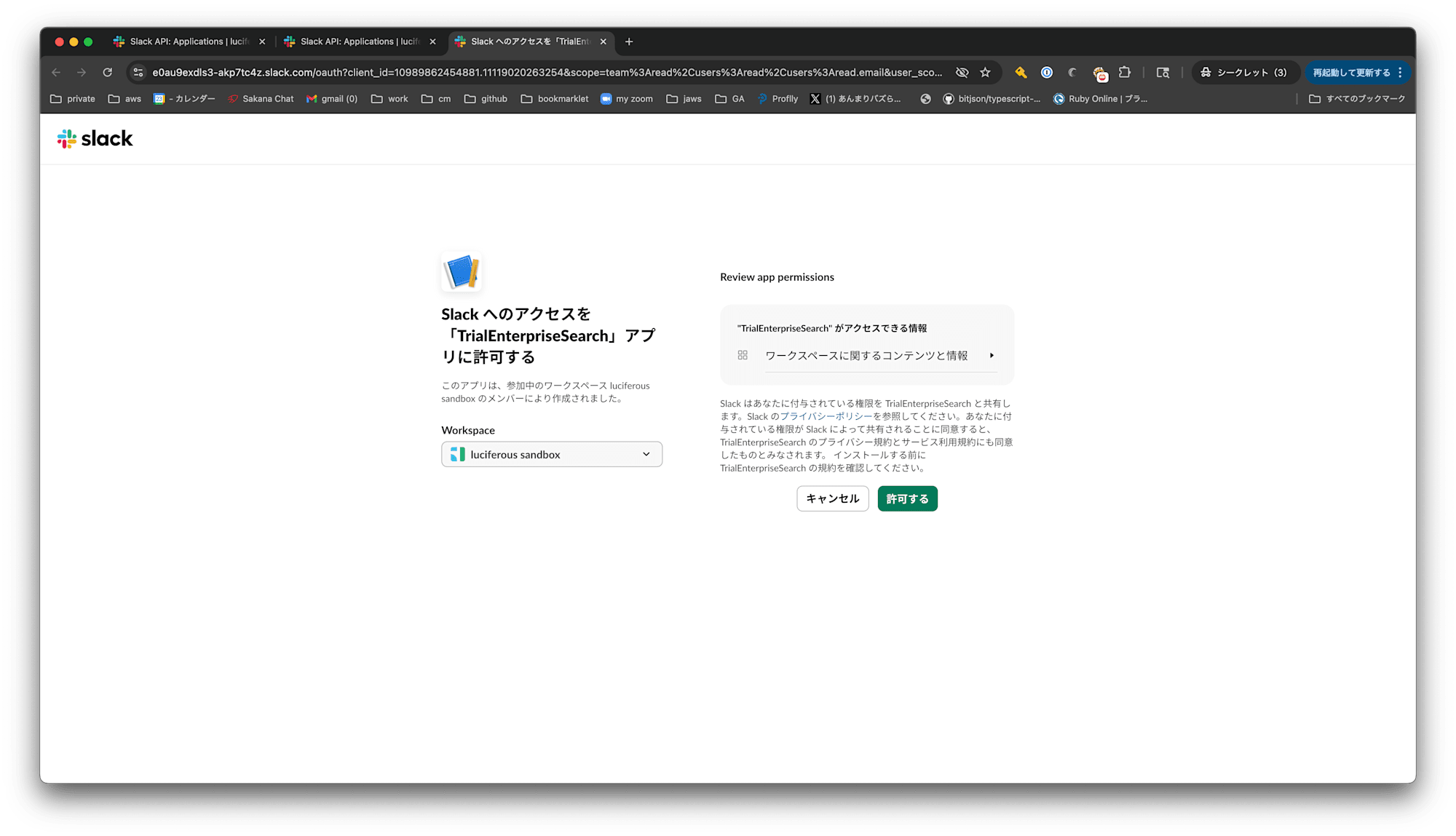Open the 1Password extension icon
Screen dimensions: 1456x836
(1047, 72)
